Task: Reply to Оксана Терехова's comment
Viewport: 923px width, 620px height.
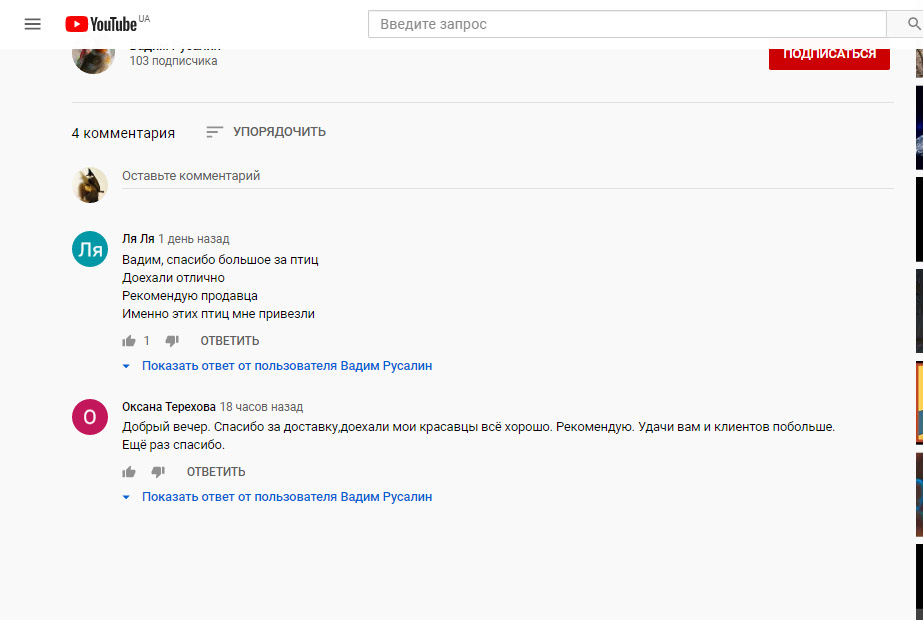Action: [x=216, y=472]
